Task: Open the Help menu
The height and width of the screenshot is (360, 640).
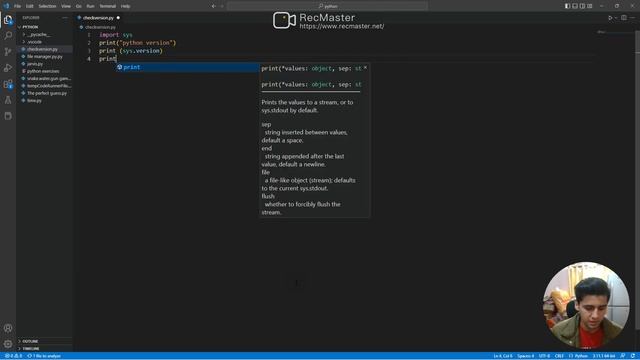Action: coord(125,6)
